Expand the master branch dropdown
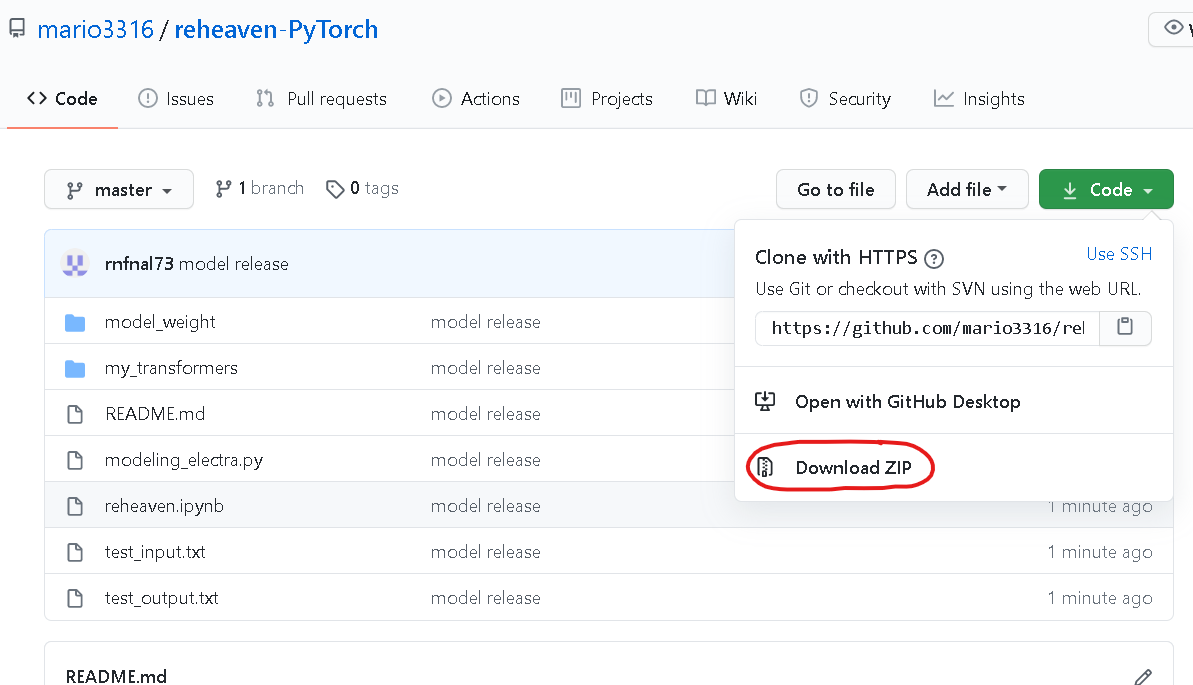This screenshot has height=685, width=1193. [x=119, y=190]
